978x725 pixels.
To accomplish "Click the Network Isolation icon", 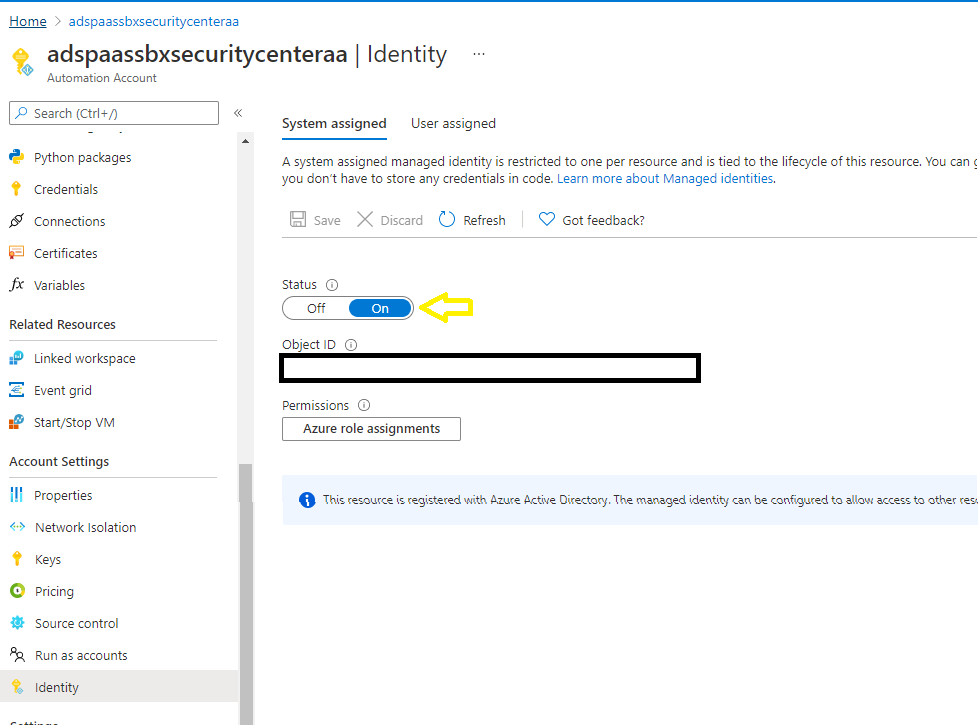I will 17,527.
